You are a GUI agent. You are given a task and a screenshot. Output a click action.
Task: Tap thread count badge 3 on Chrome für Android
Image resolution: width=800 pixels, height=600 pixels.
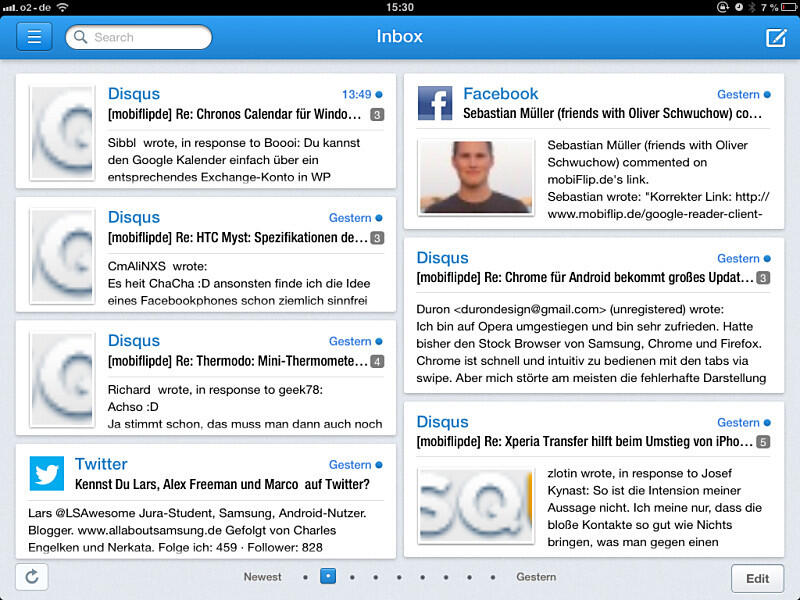763,278
